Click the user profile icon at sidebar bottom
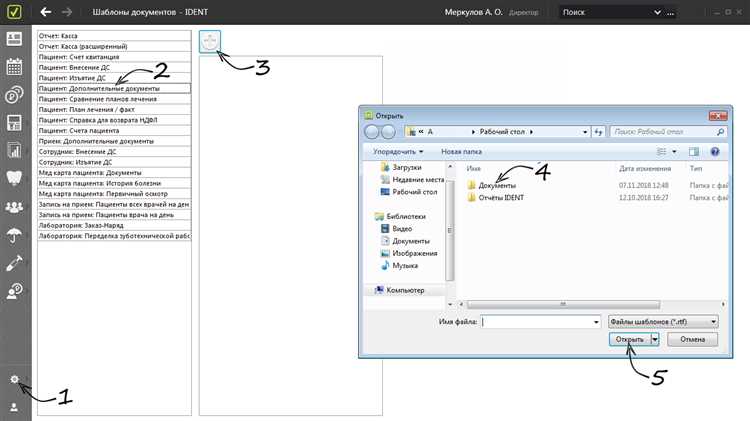Viewport: 750px width, 421px height. pos(15,407)
